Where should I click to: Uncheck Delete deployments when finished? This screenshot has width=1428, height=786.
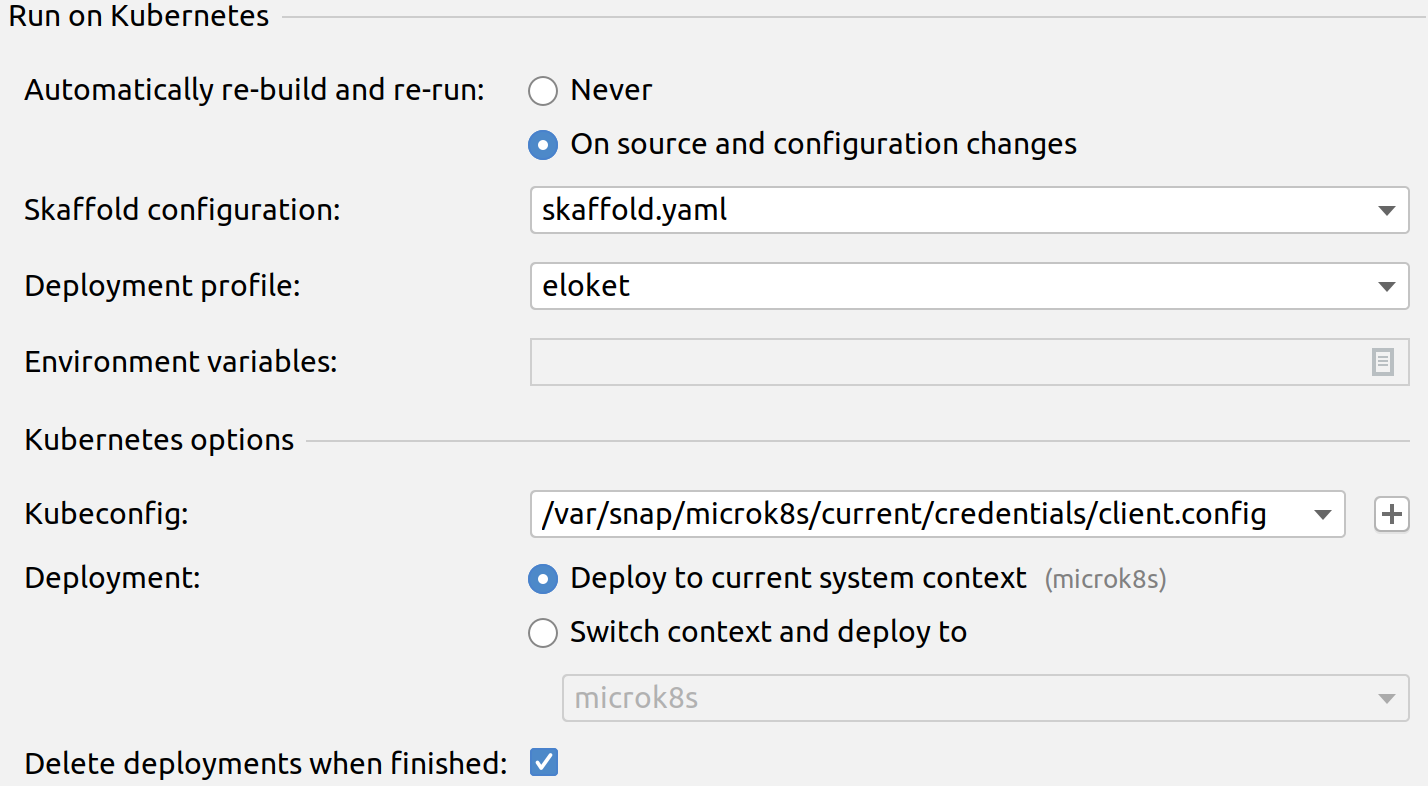tap(543, 762)
